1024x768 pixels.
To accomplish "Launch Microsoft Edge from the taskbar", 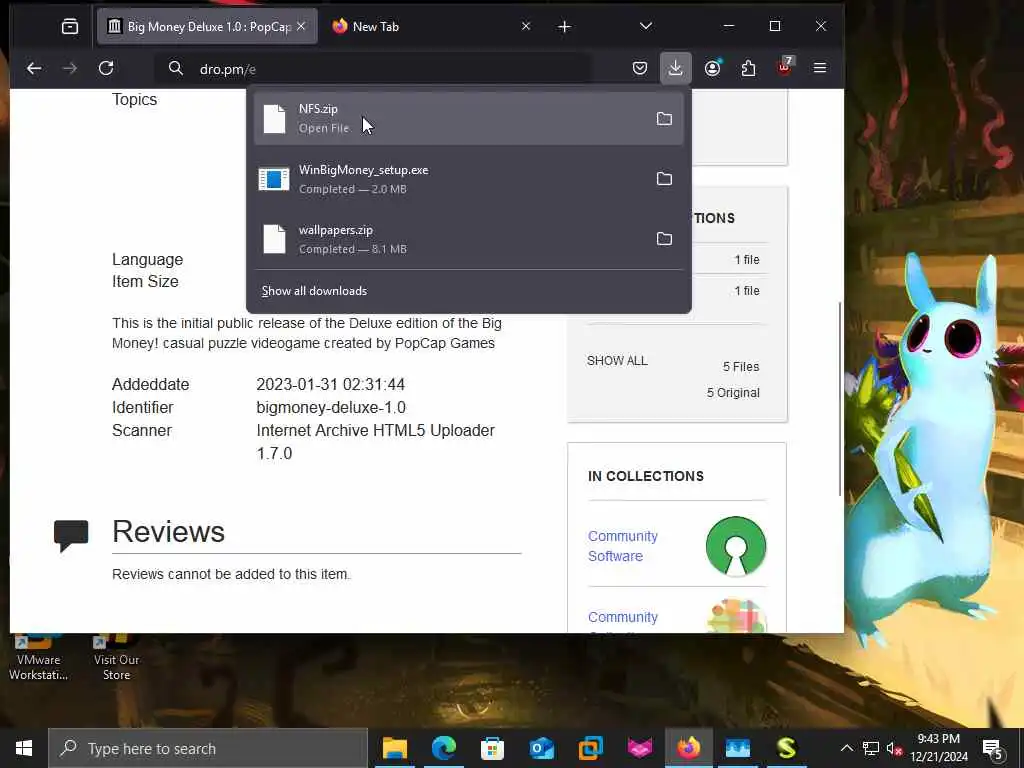I will [443, 748].
